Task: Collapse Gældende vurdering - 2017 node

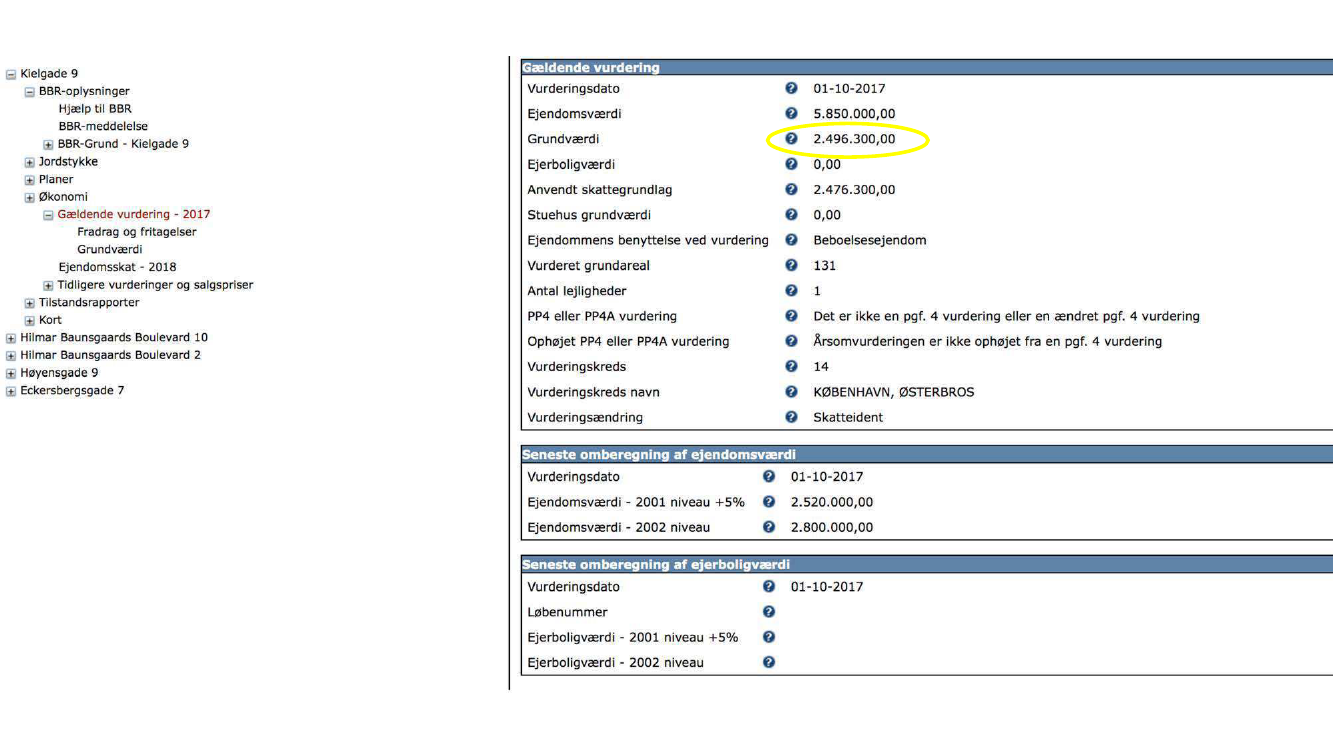Action: (x=48, y=215)
